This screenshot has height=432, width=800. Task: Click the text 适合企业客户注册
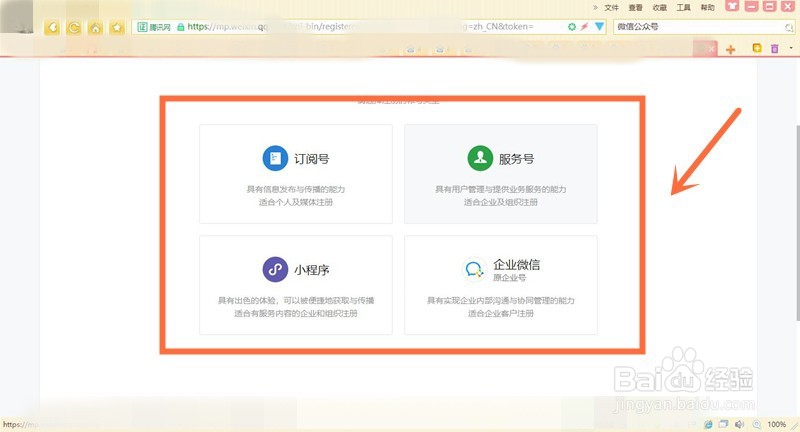501,313
